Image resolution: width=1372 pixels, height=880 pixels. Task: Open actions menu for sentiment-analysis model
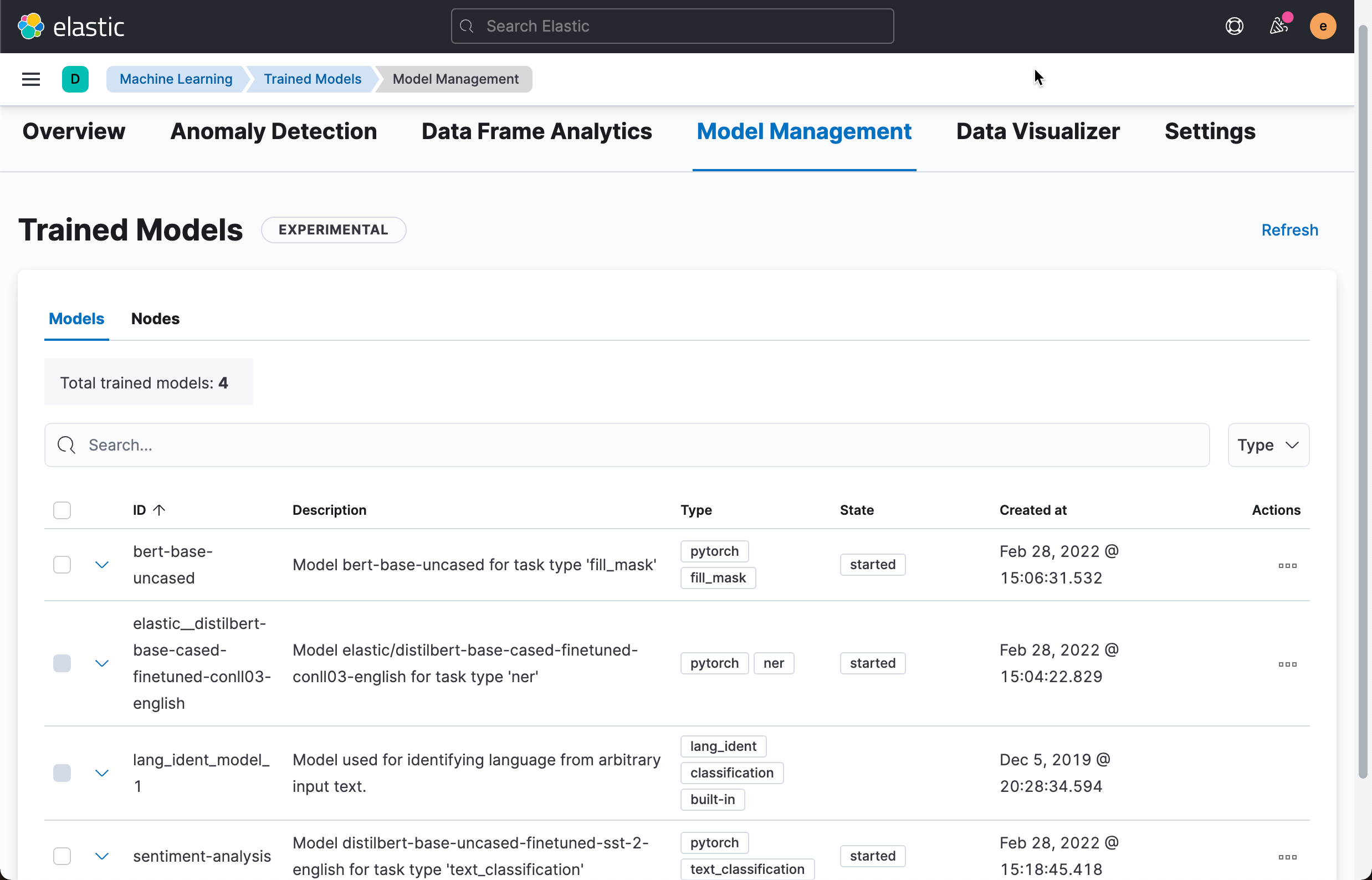tap(1287, 857)
